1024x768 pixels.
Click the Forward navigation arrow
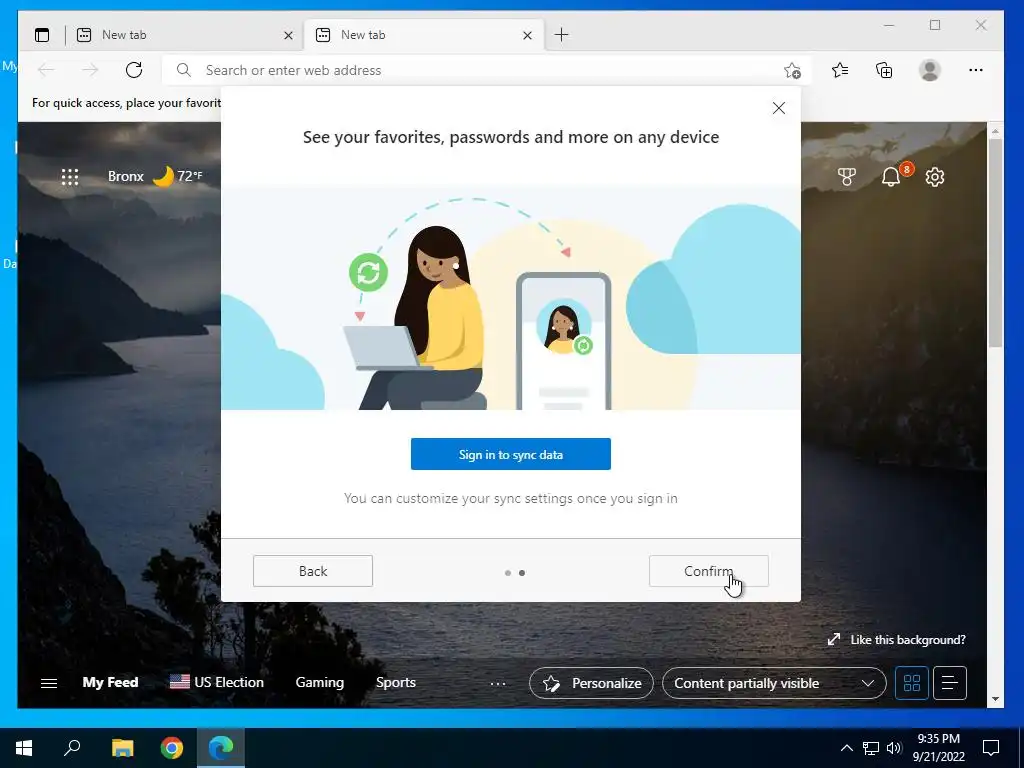[90, 70]
